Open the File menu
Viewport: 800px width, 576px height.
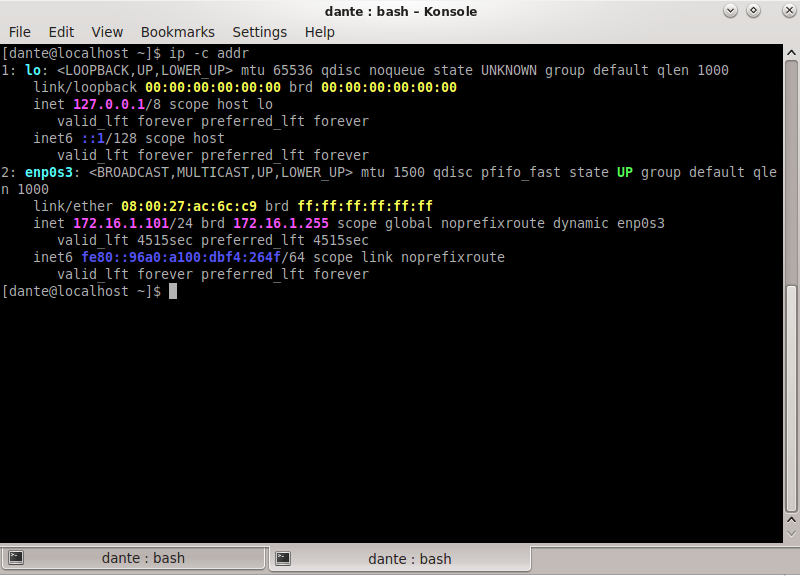pos(20,32)
